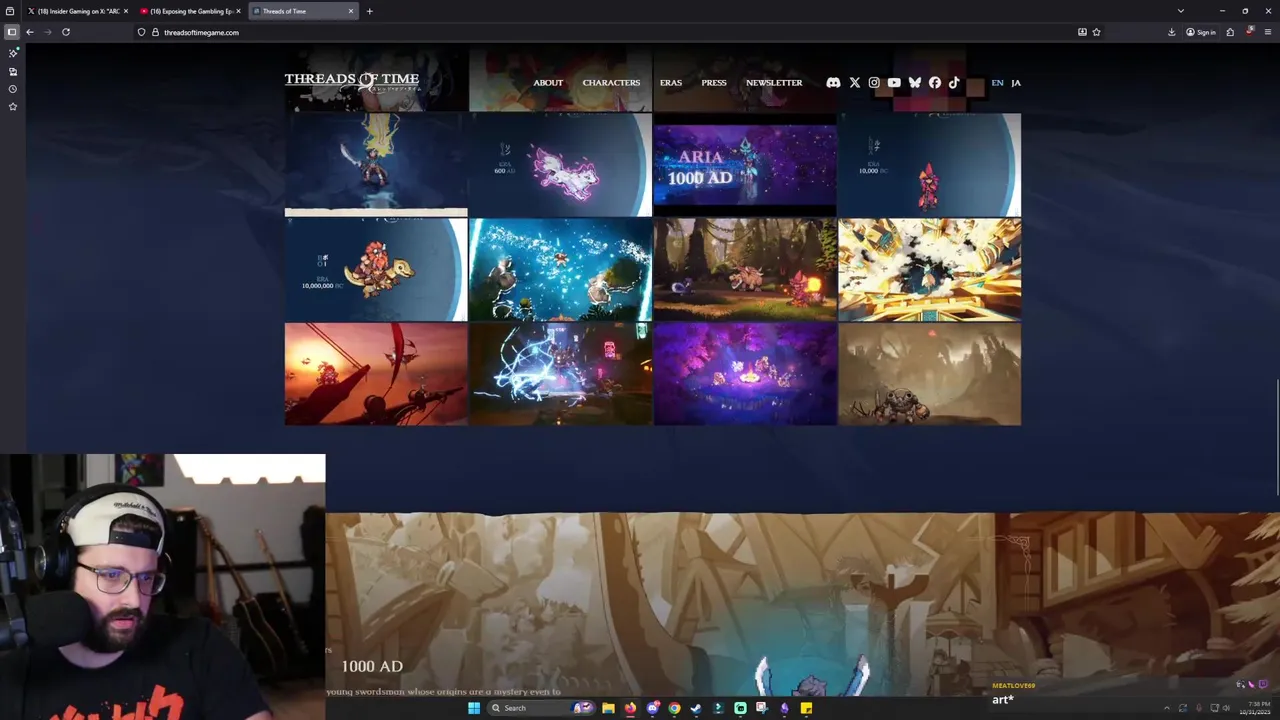Viewport: 1280px width, 720px height.
Task: Open the Instagram icon in header
Action: tap(874, 83)
